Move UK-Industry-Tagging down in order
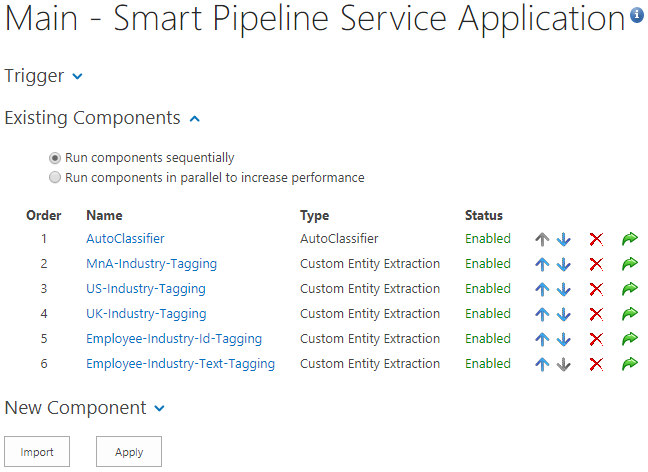The image size is (648, 472). tap(563, 315)
